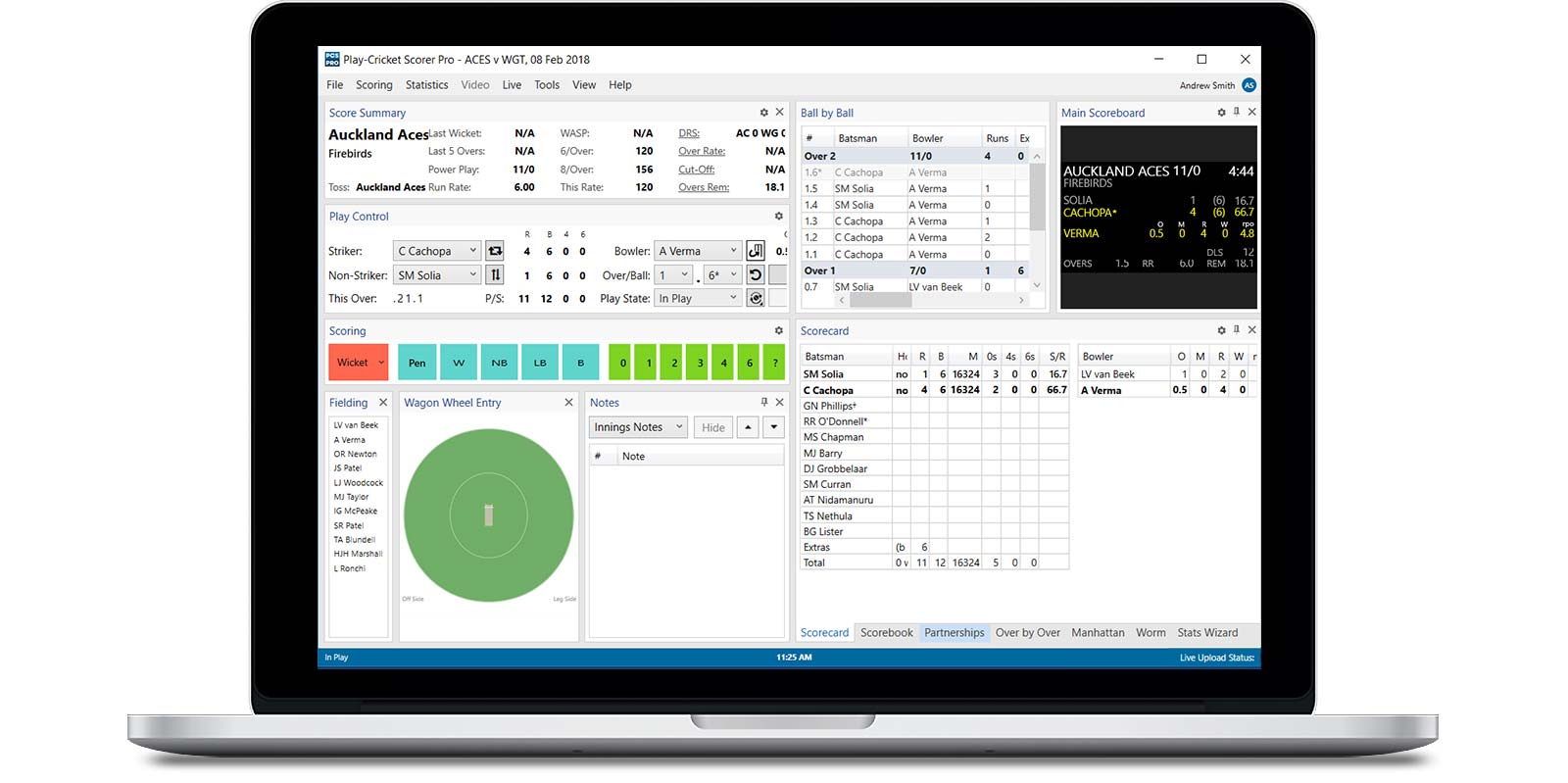This screenshot has height=783, width=1568.
Task: Click the Andrew Smith account avatar
Action: click(1249, 85)
